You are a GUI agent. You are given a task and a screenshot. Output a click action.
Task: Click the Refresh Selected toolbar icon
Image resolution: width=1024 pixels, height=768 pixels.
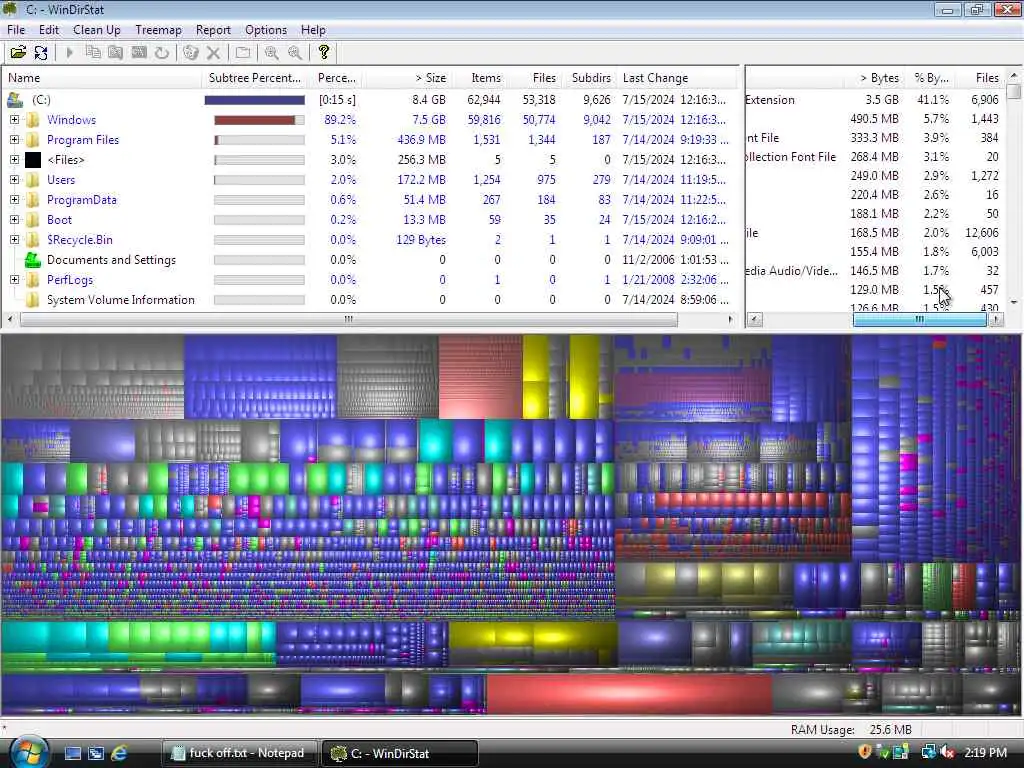pyautogui.click(x=161, y=53)
